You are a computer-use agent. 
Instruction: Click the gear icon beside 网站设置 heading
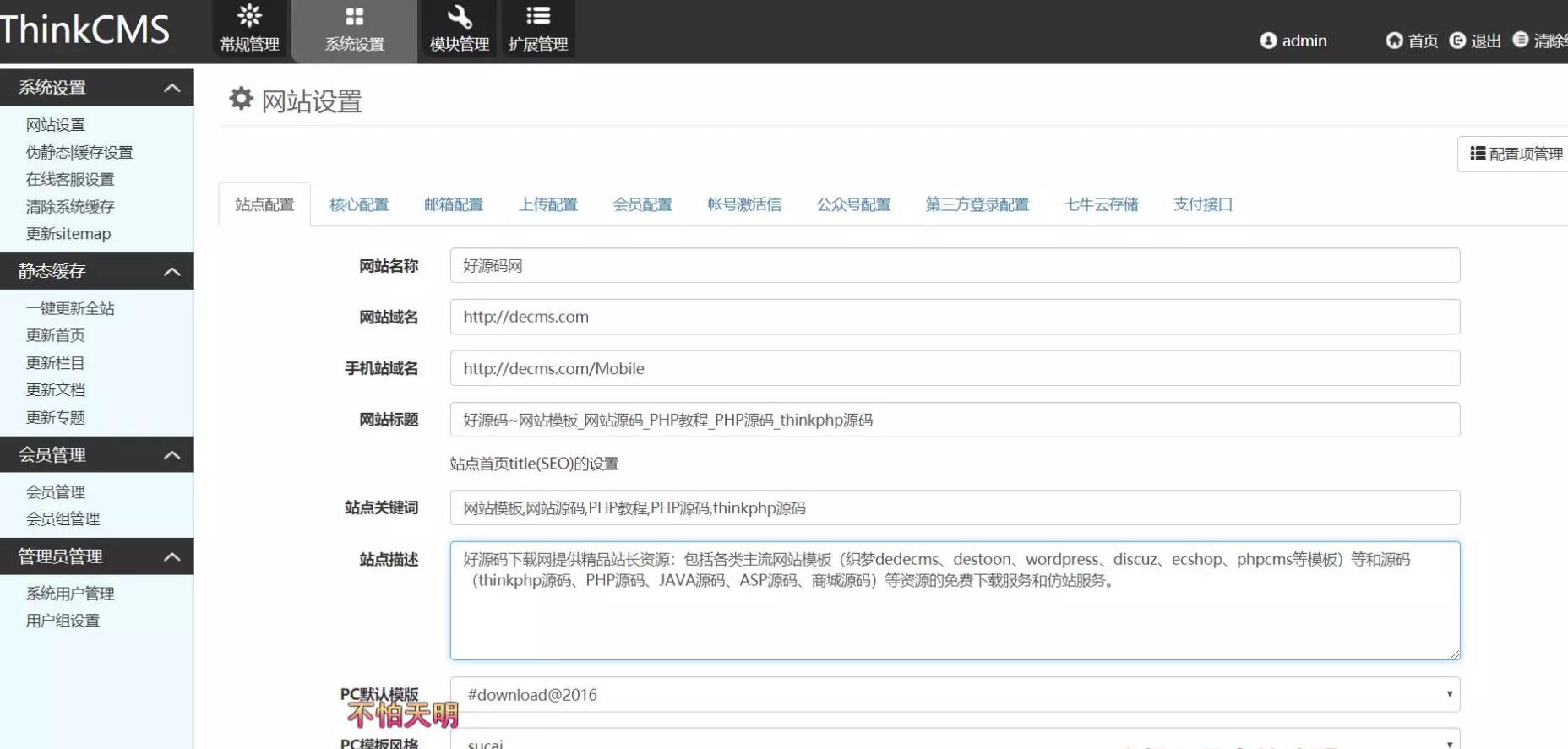click(241, 99)
